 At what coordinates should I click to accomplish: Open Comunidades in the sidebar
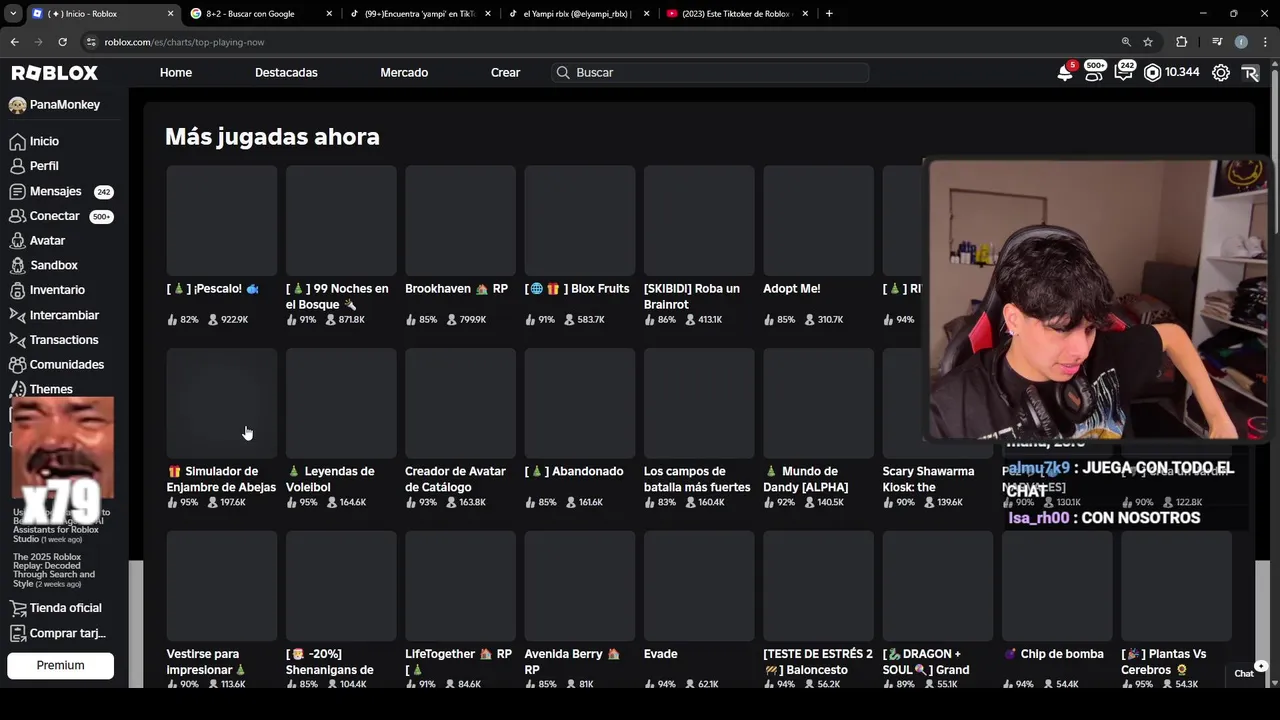point(64,365)
